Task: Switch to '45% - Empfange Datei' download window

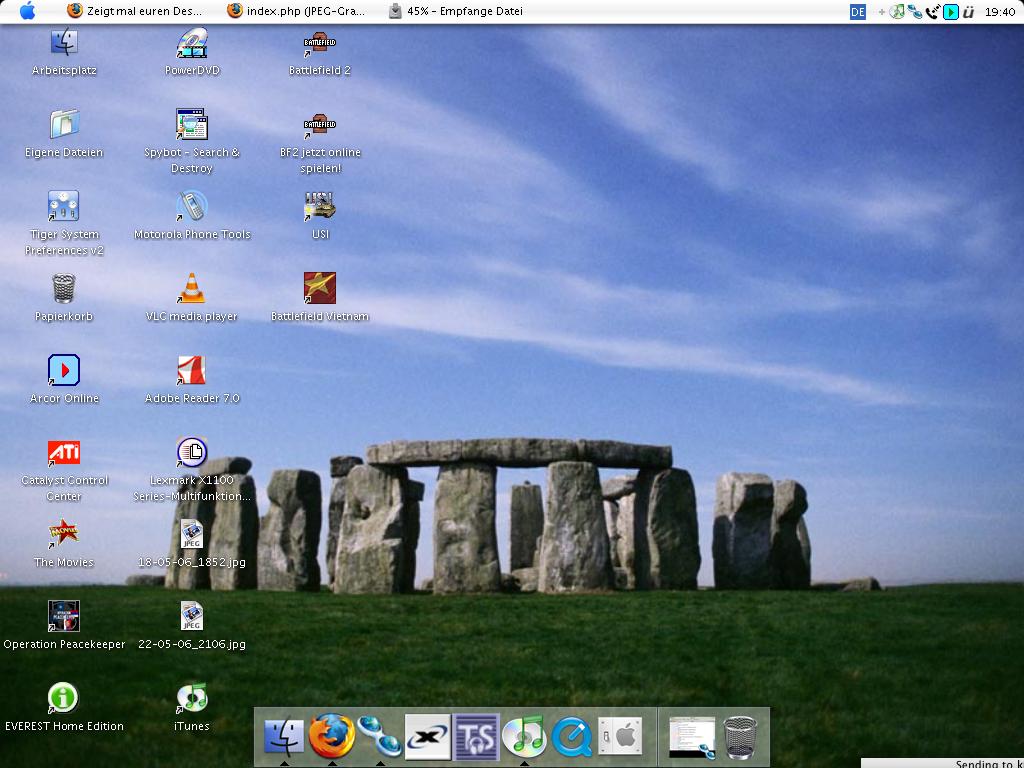Action: pyautogui.click(x=456, y=11)
